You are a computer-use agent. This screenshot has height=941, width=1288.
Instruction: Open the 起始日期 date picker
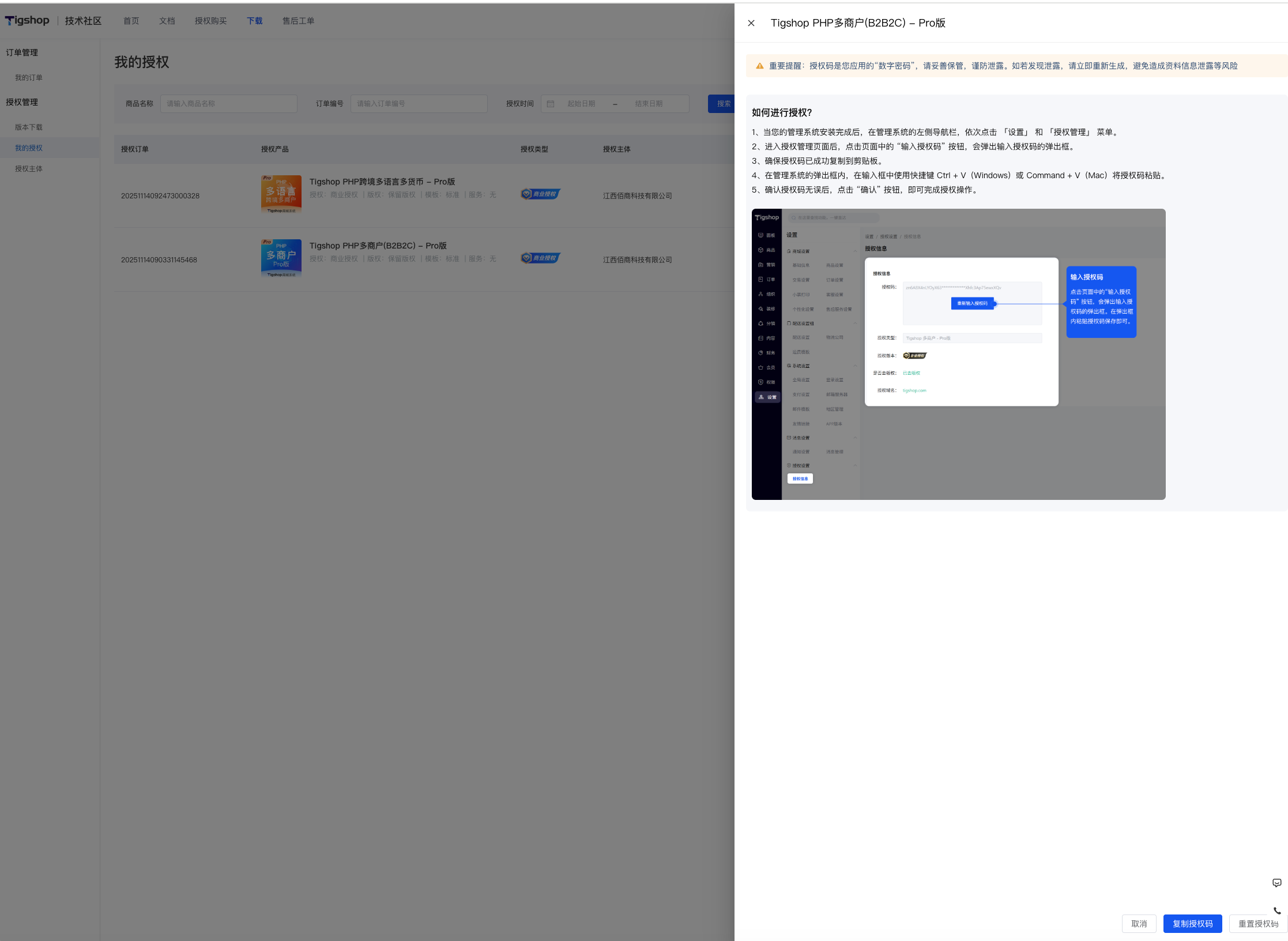pos(581,104)
